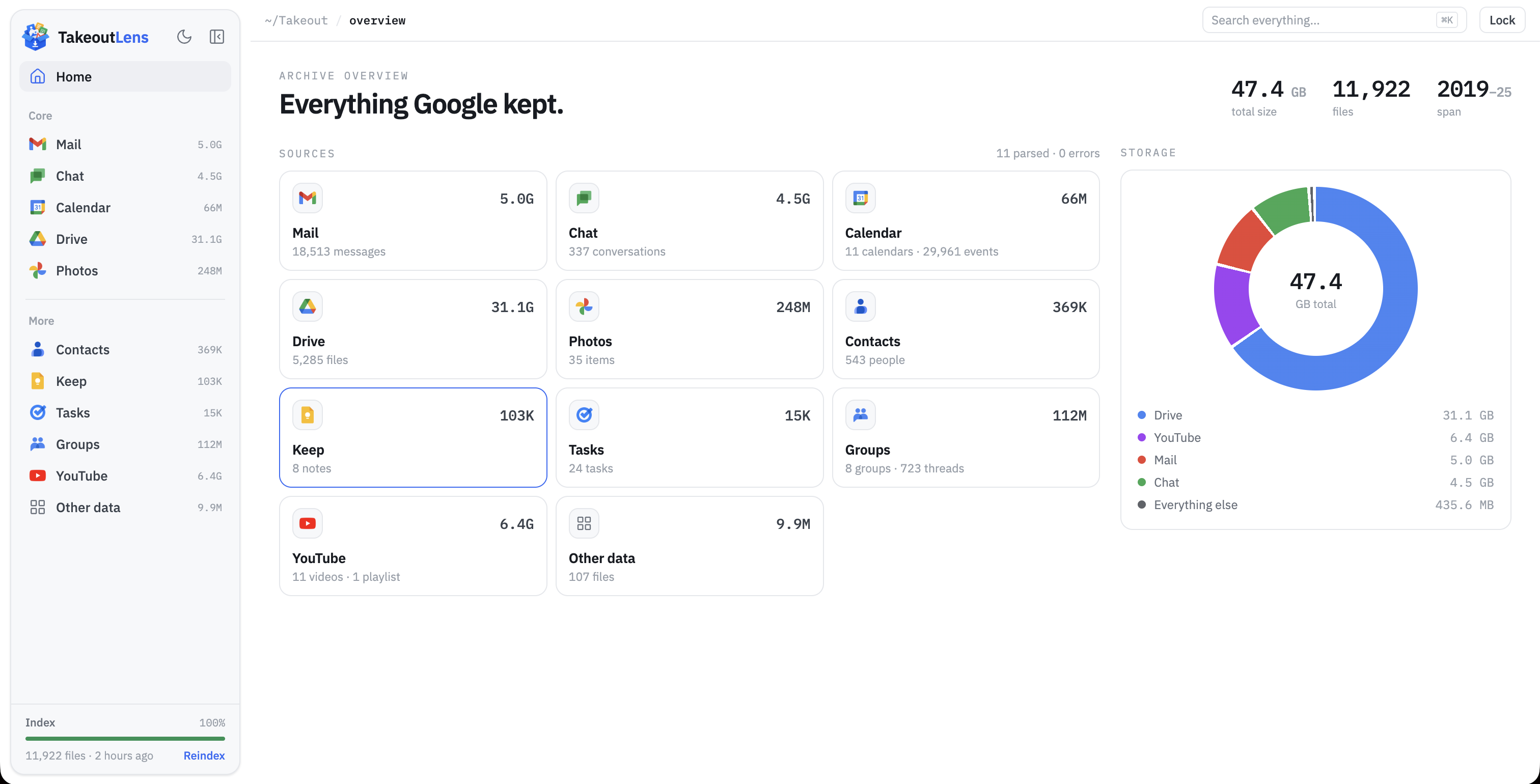Click the people icon on Groups card
The height and width of the screenshot is (784, 1540).
coord(860,415)
